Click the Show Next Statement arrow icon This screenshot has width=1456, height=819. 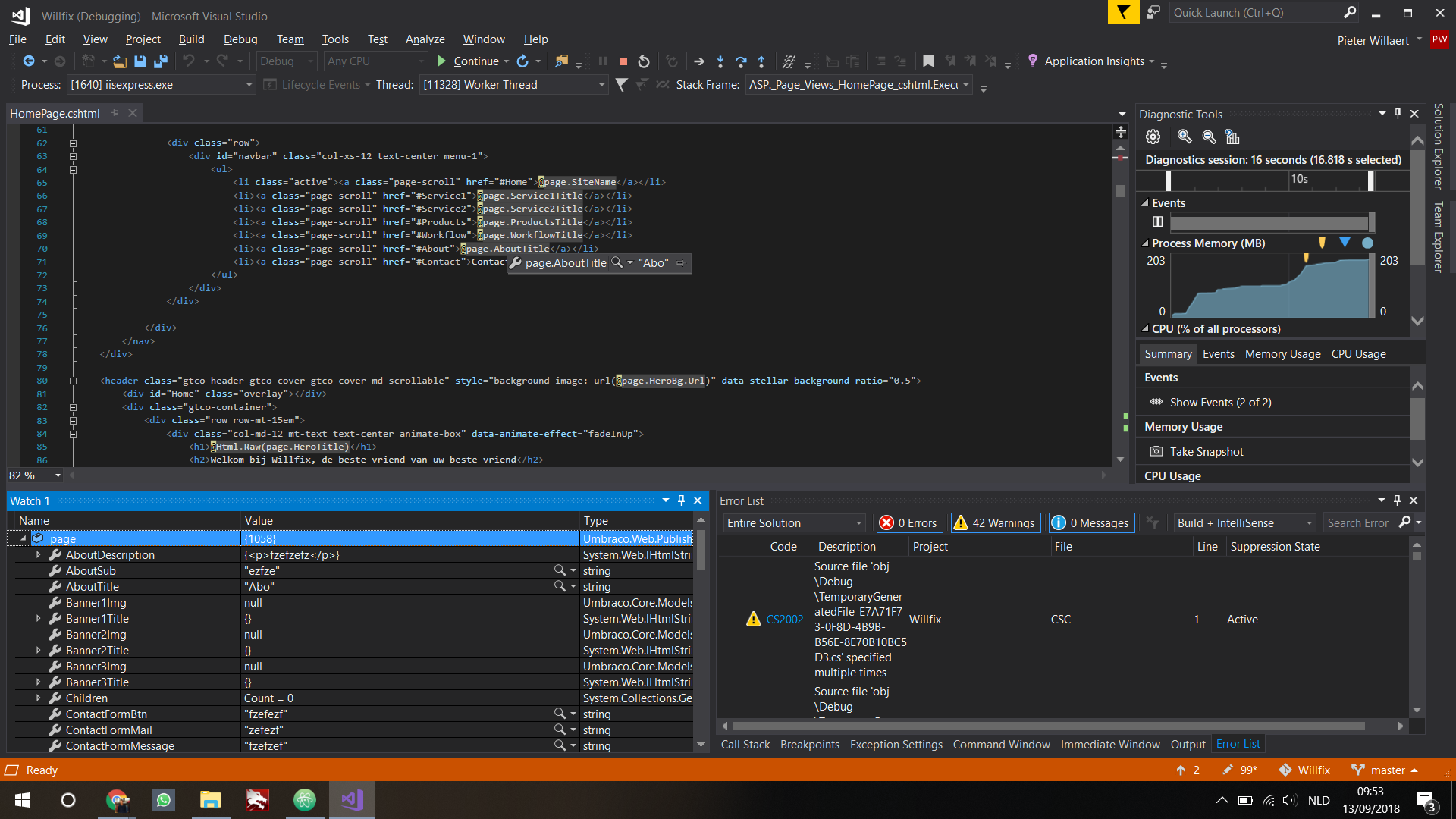click(x=699, y=61)
